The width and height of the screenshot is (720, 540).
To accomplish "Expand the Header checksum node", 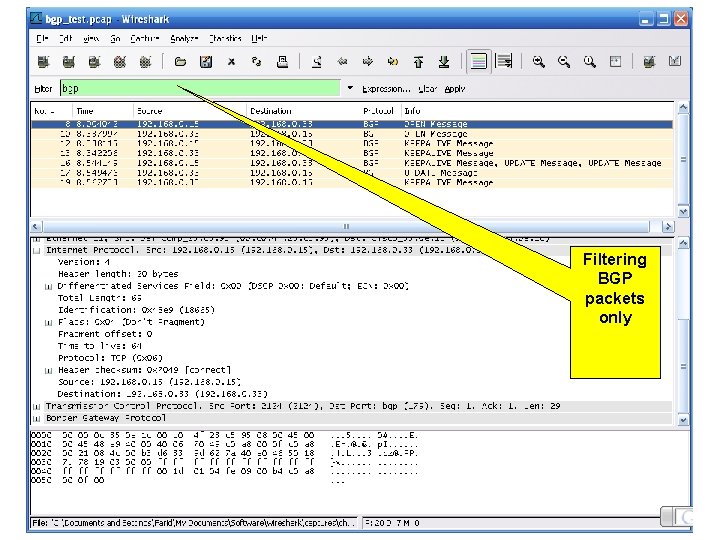I will [x=48, y=371].
